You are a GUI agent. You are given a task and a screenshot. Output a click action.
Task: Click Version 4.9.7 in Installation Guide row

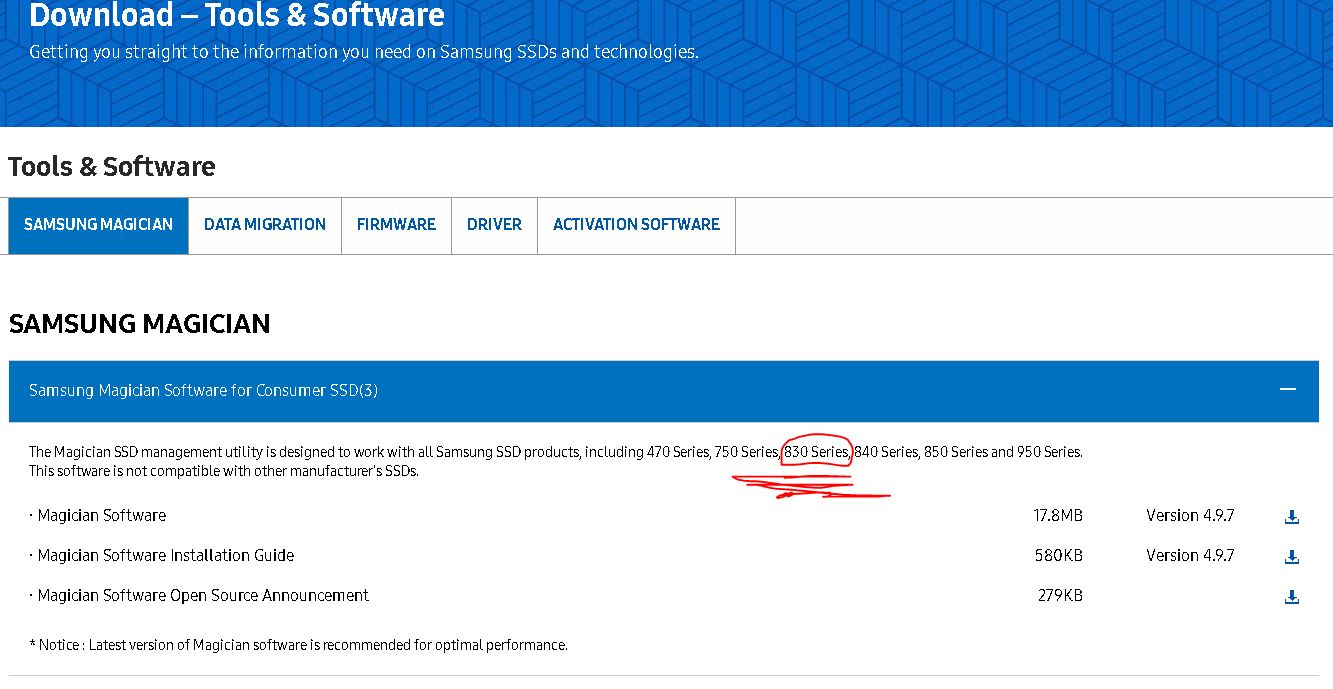click(x=1190, y=555)
